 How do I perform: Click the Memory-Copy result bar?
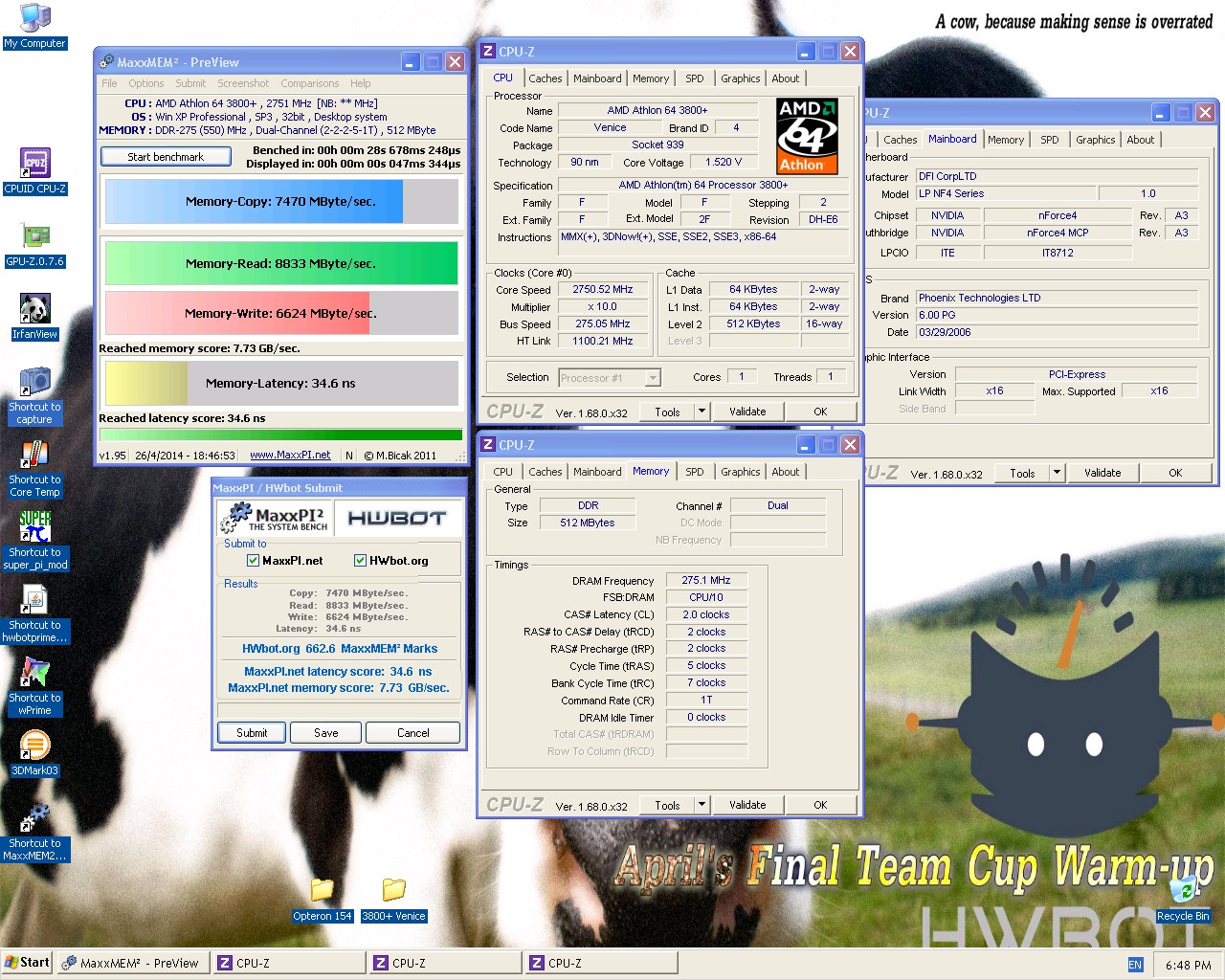[x=280, y=202]
